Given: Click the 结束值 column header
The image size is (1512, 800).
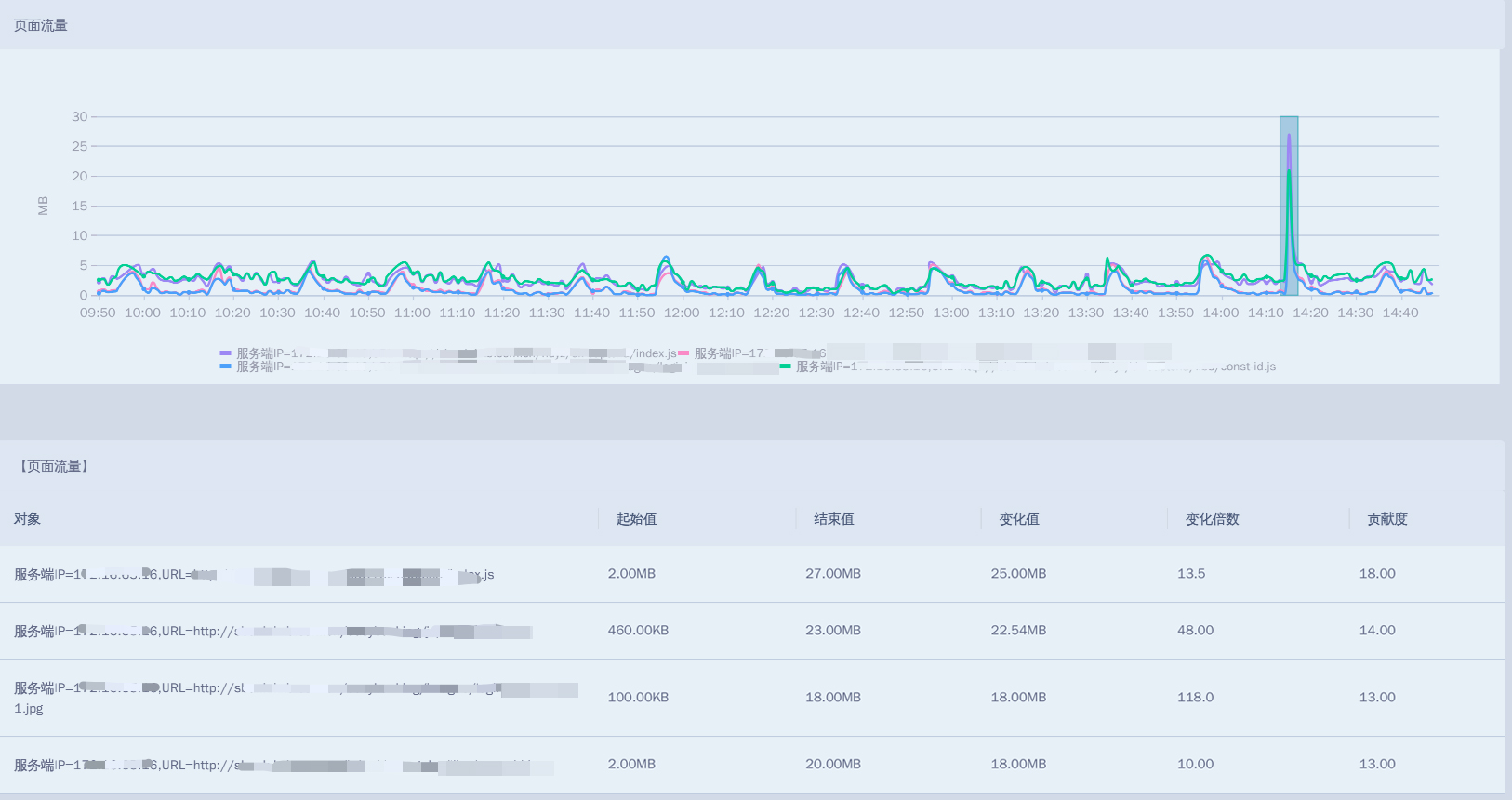Looking at the screenshot, I should tap(833, 519).
